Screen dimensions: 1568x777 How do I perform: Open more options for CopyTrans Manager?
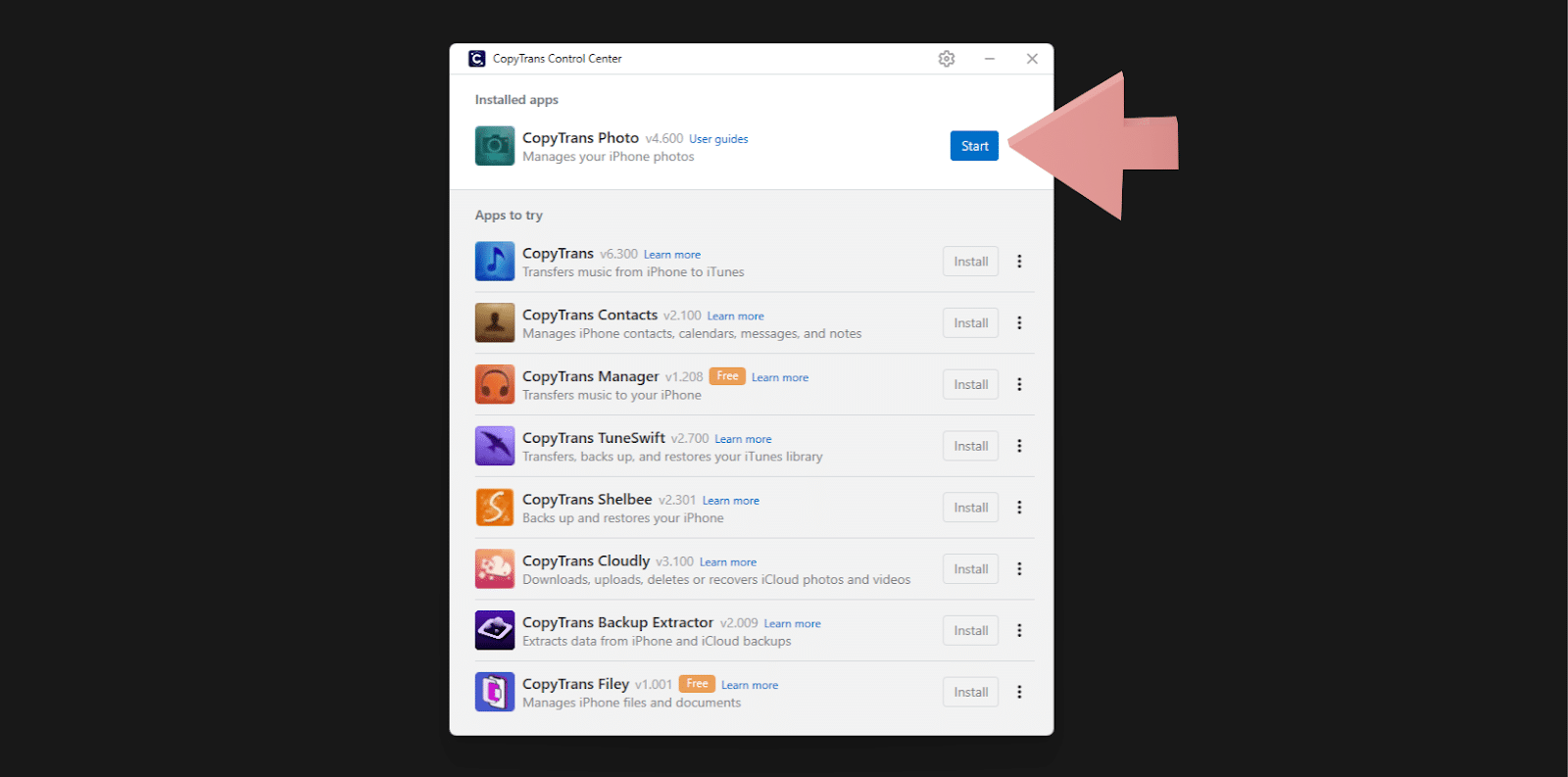coord(1019,384)
